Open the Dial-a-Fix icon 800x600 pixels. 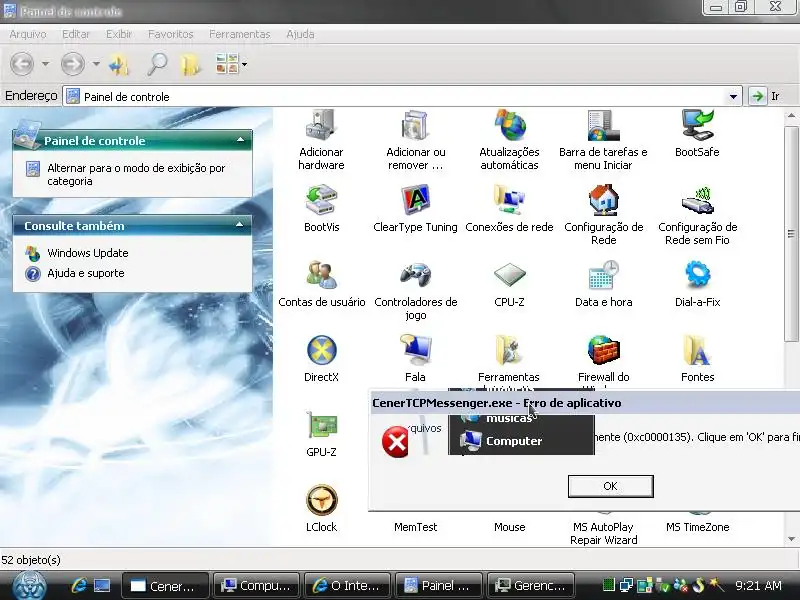pos(697,275)
